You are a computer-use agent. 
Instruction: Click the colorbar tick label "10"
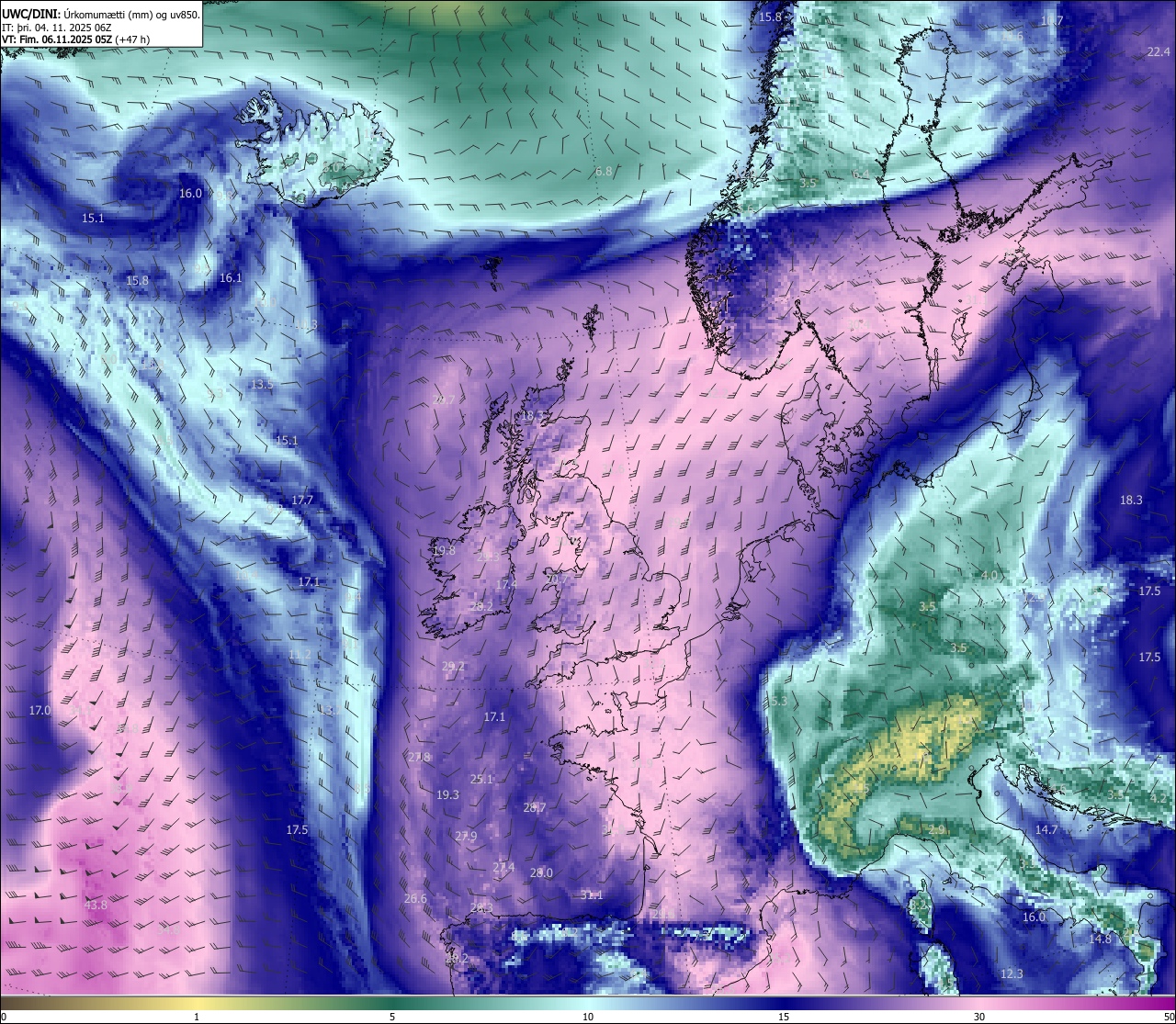[x=588, y=1017]
